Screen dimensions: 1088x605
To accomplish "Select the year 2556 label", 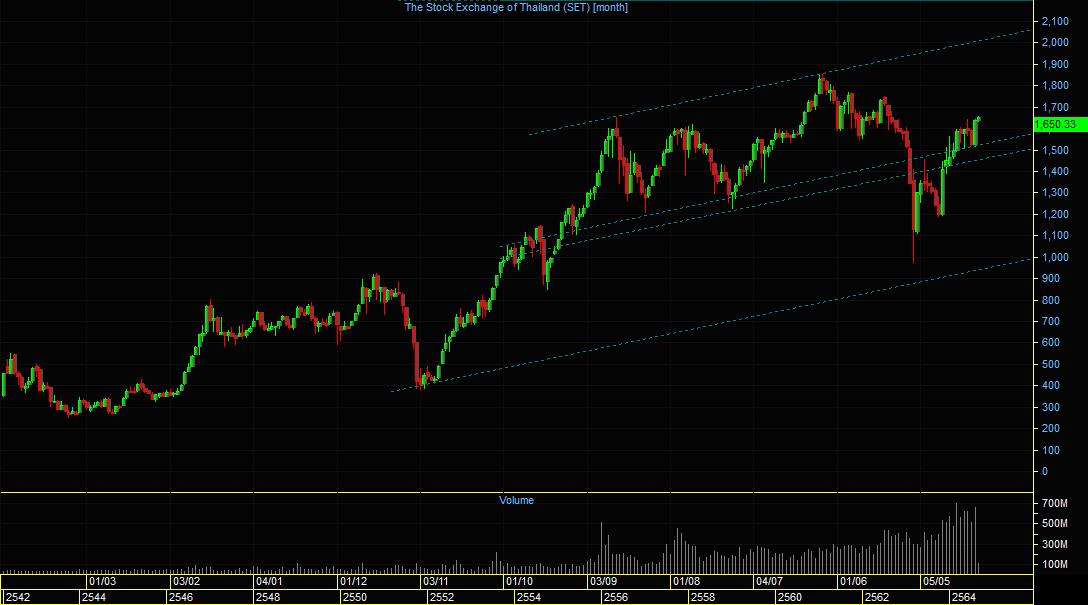I will click(615, 597).
